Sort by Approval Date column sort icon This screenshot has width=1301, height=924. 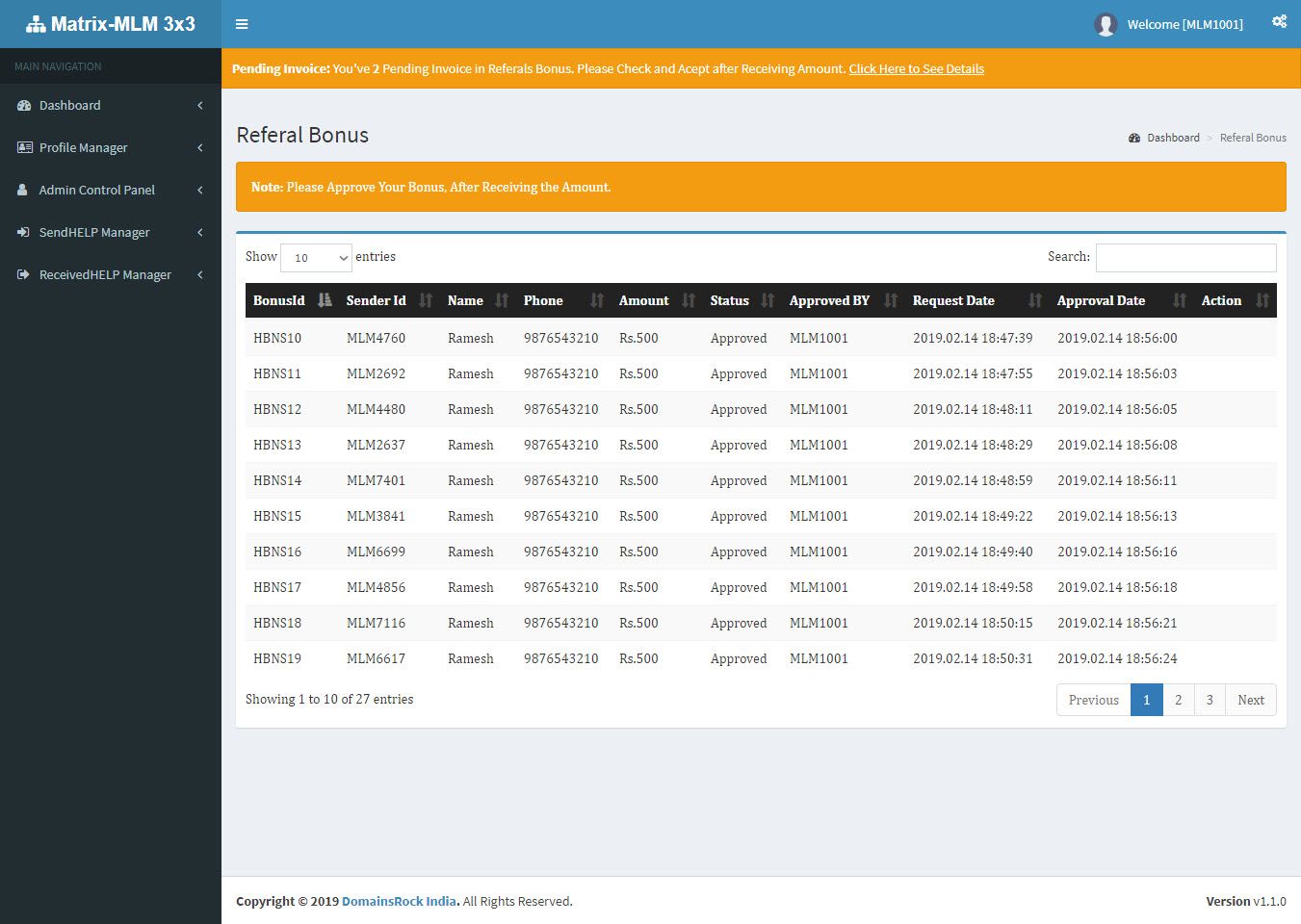[x=1180, y=300]
